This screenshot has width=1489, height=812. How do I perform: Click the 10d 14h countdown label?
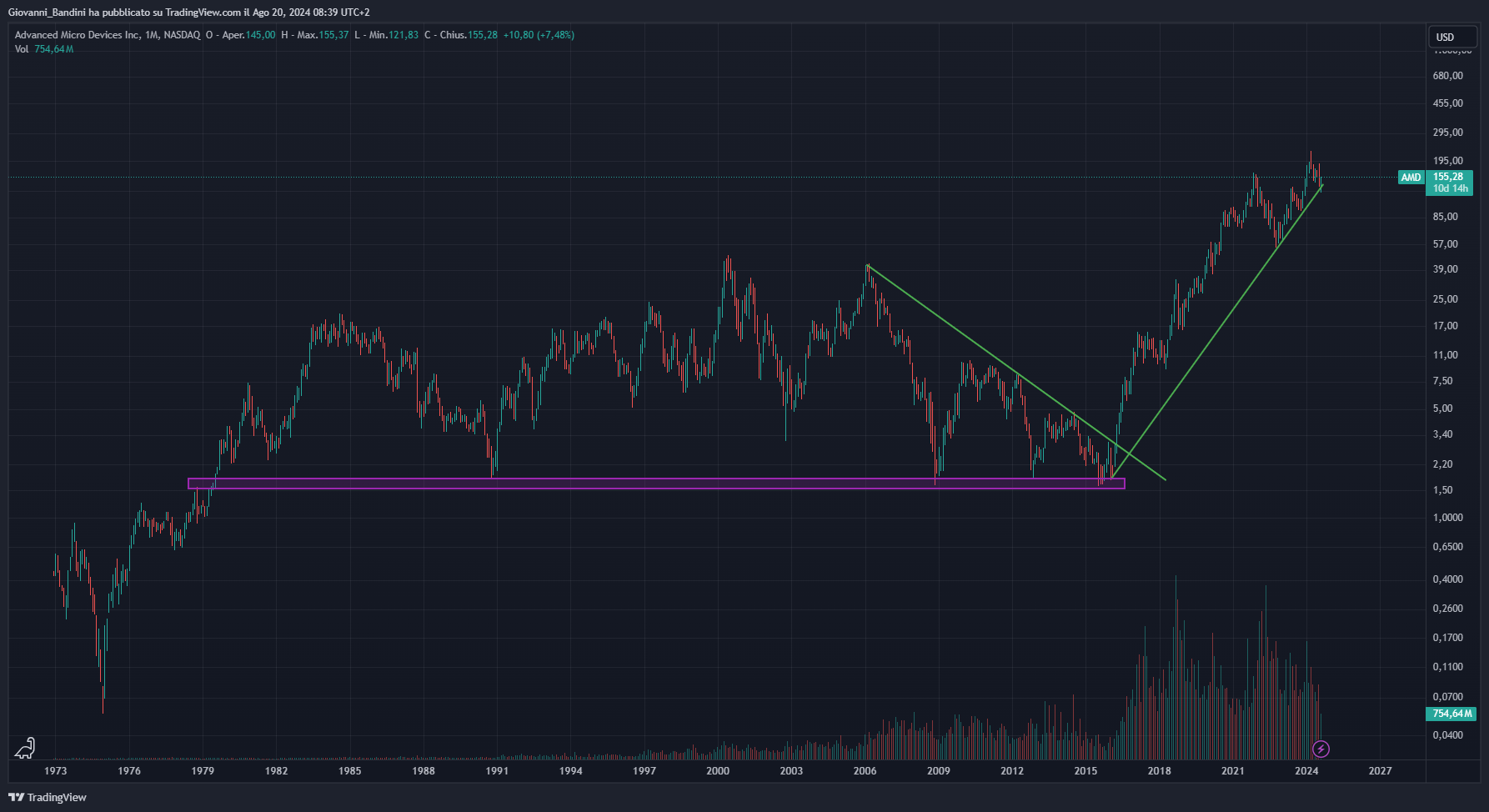[x=1451, y=189]
